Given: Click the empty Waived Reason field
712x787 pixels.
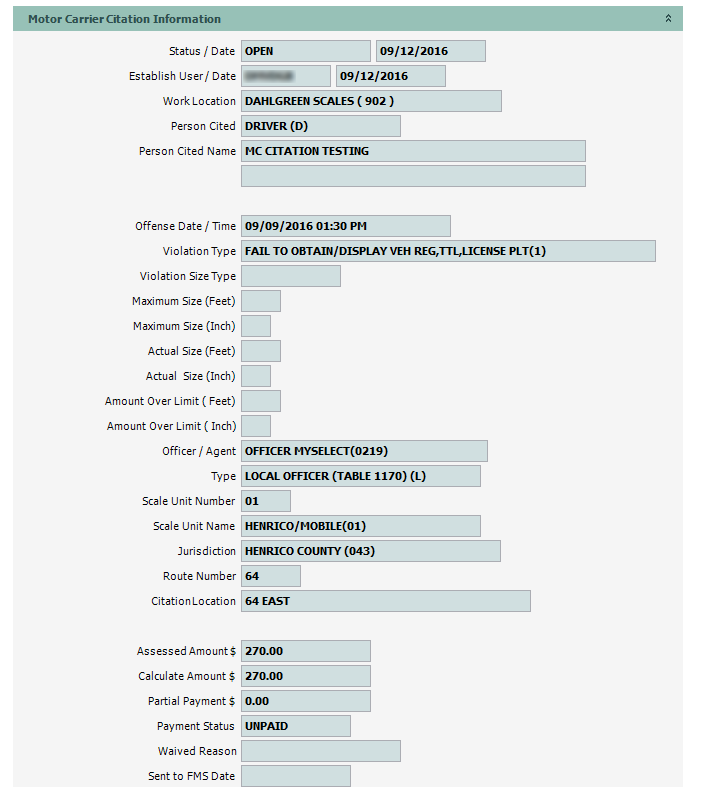Looking at the screenshot, I should pyautogui.click(x=320, y=751).
